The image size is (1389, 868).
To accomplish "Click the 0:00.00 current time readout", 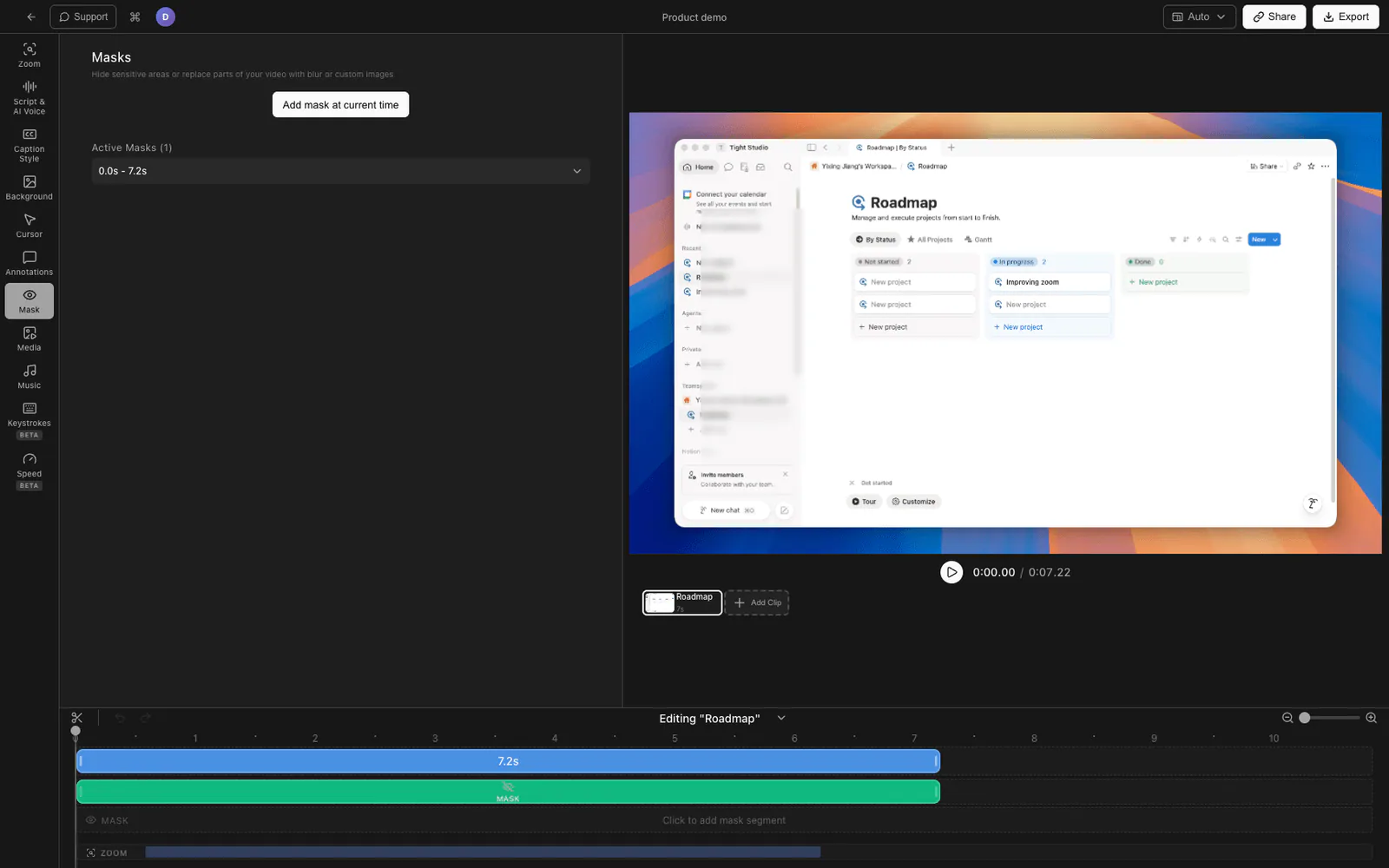I will point(994,572).
